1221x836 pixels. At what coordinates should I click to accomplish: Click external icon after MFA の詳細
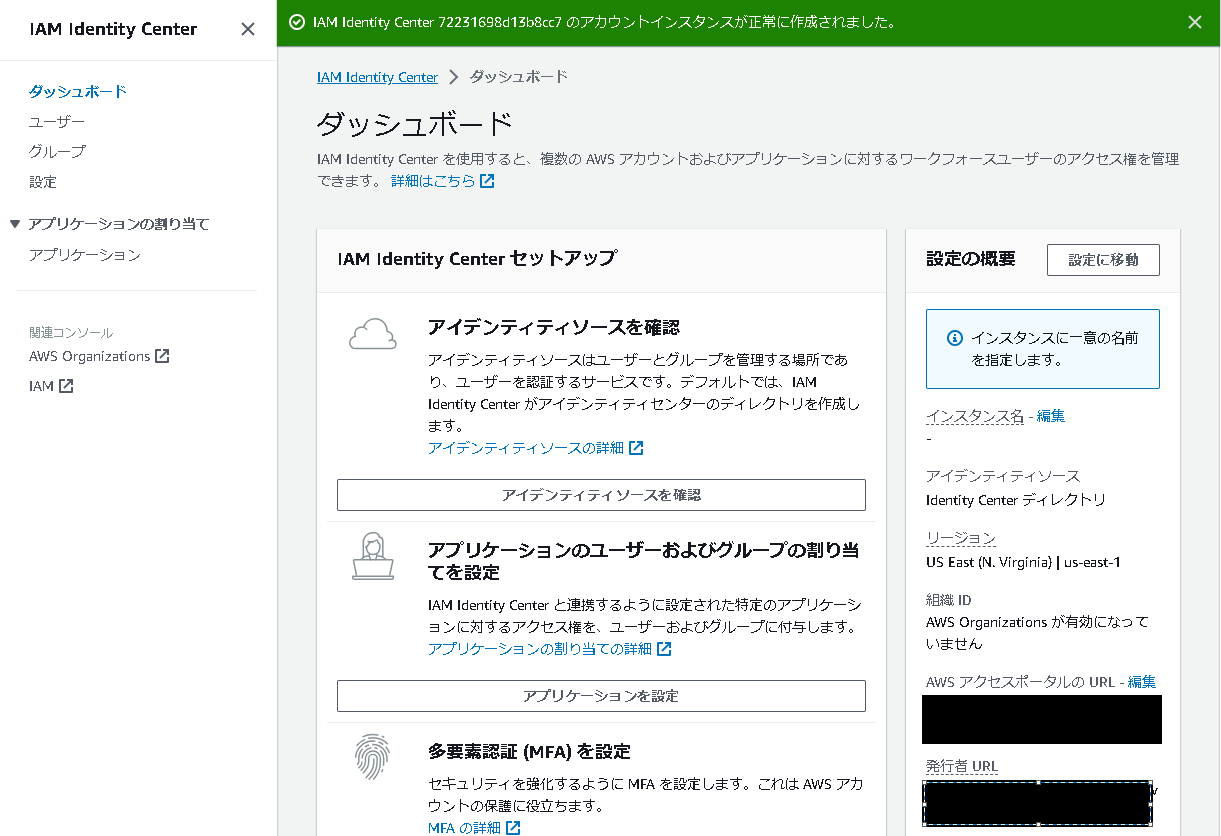513,828
